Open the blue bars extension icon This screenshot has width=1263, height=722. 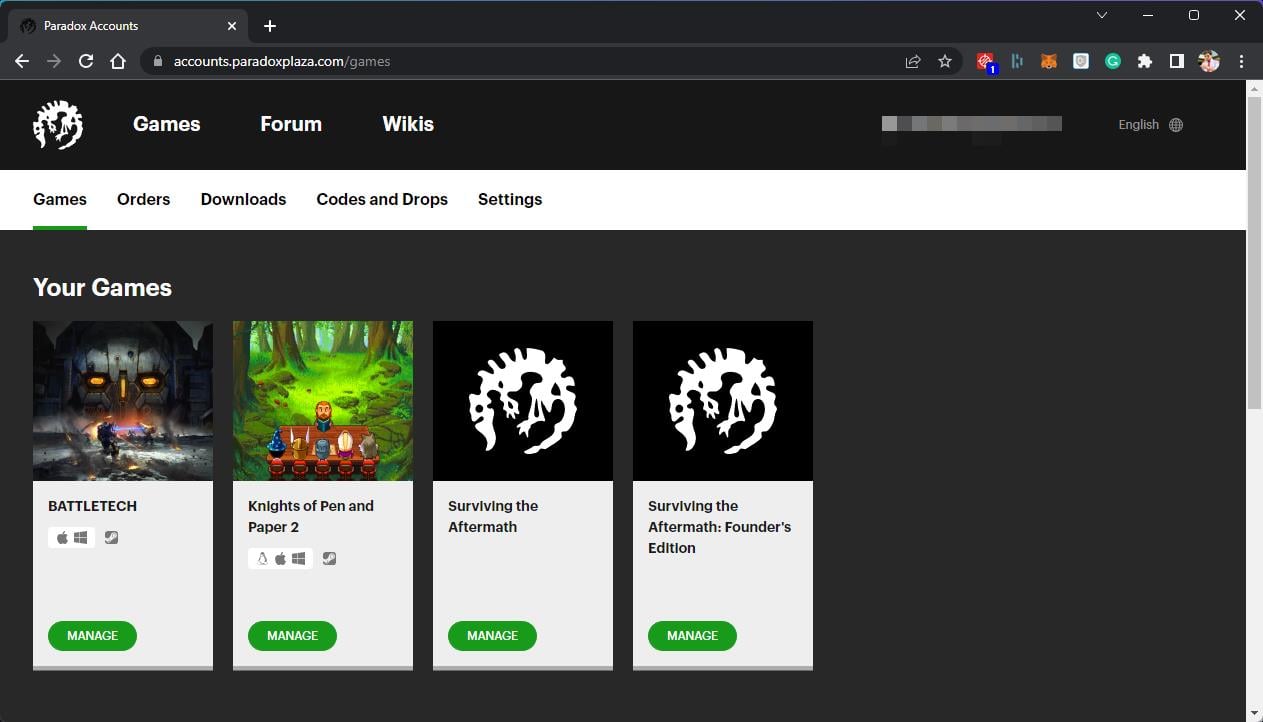1017,61
